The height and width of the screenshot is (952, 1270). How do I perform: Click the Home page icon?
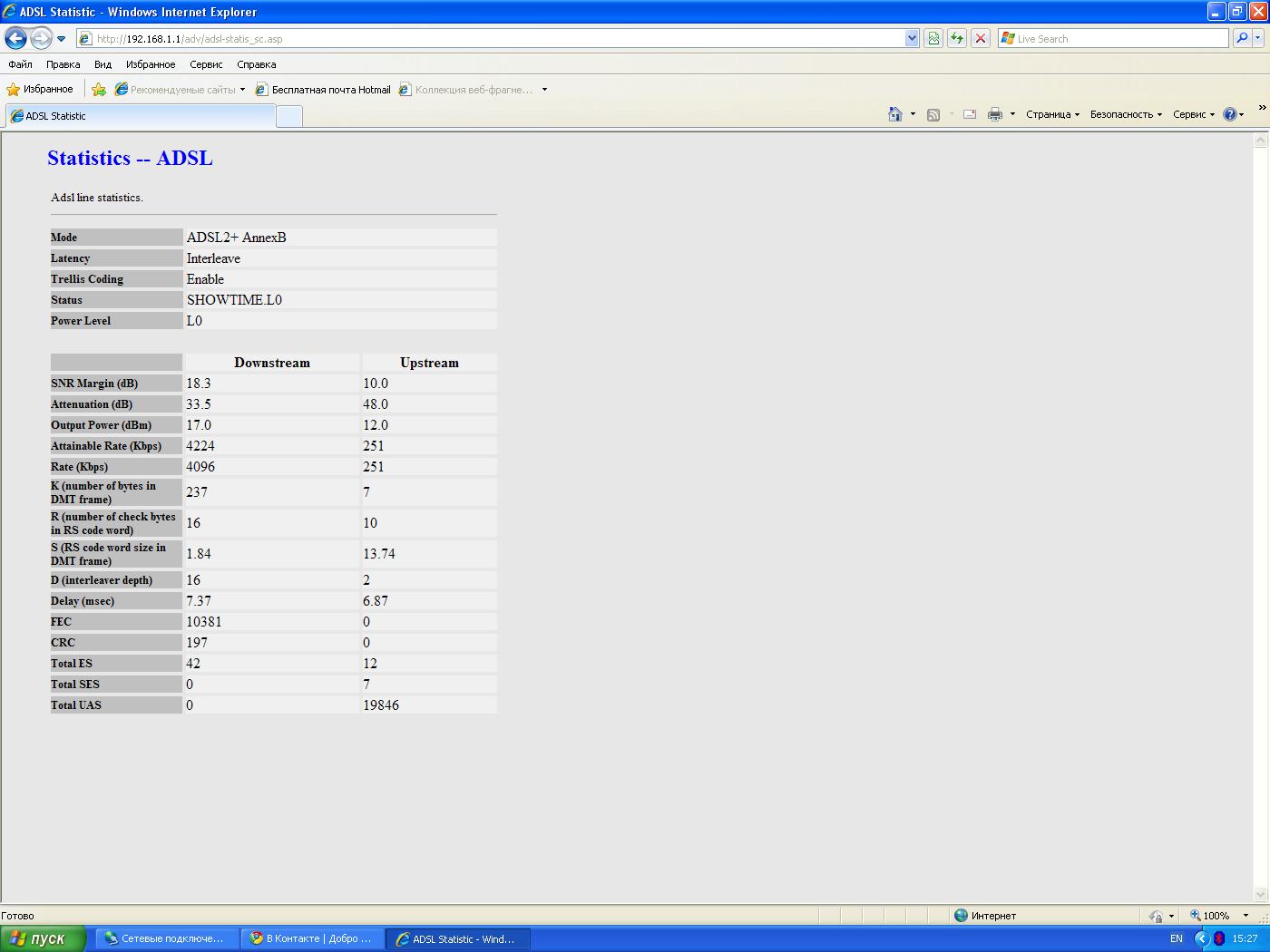(x=895, y=114)
